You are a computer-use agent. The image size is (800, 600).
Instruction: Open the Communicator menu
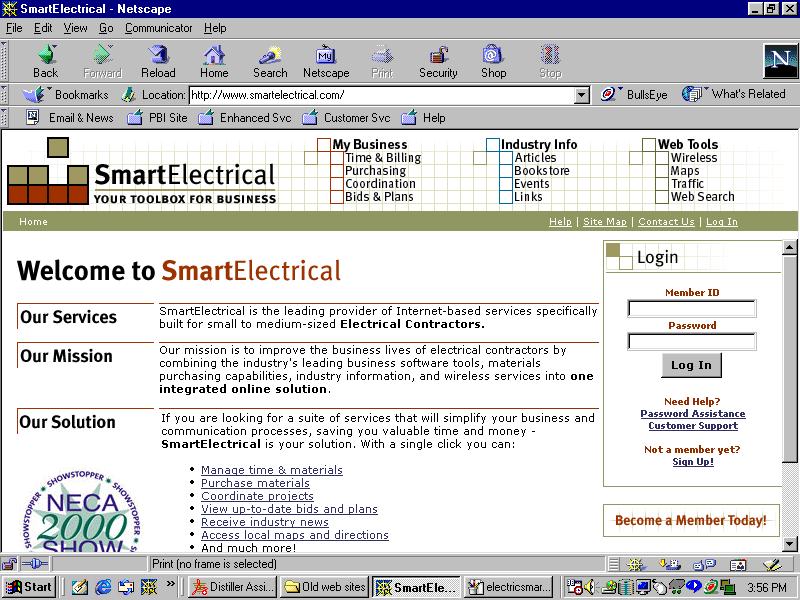(x=158, y=28)
